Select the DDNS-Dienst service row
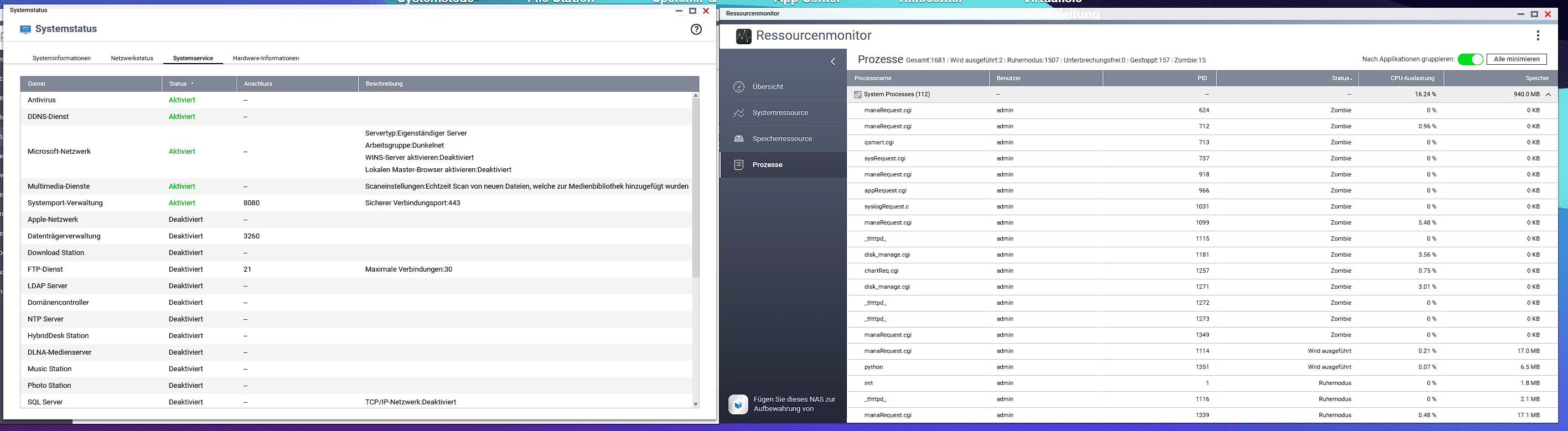Image resolution: width=1568 pixels, height=431 pixels. pyautogui.click(x=356, y=117)
